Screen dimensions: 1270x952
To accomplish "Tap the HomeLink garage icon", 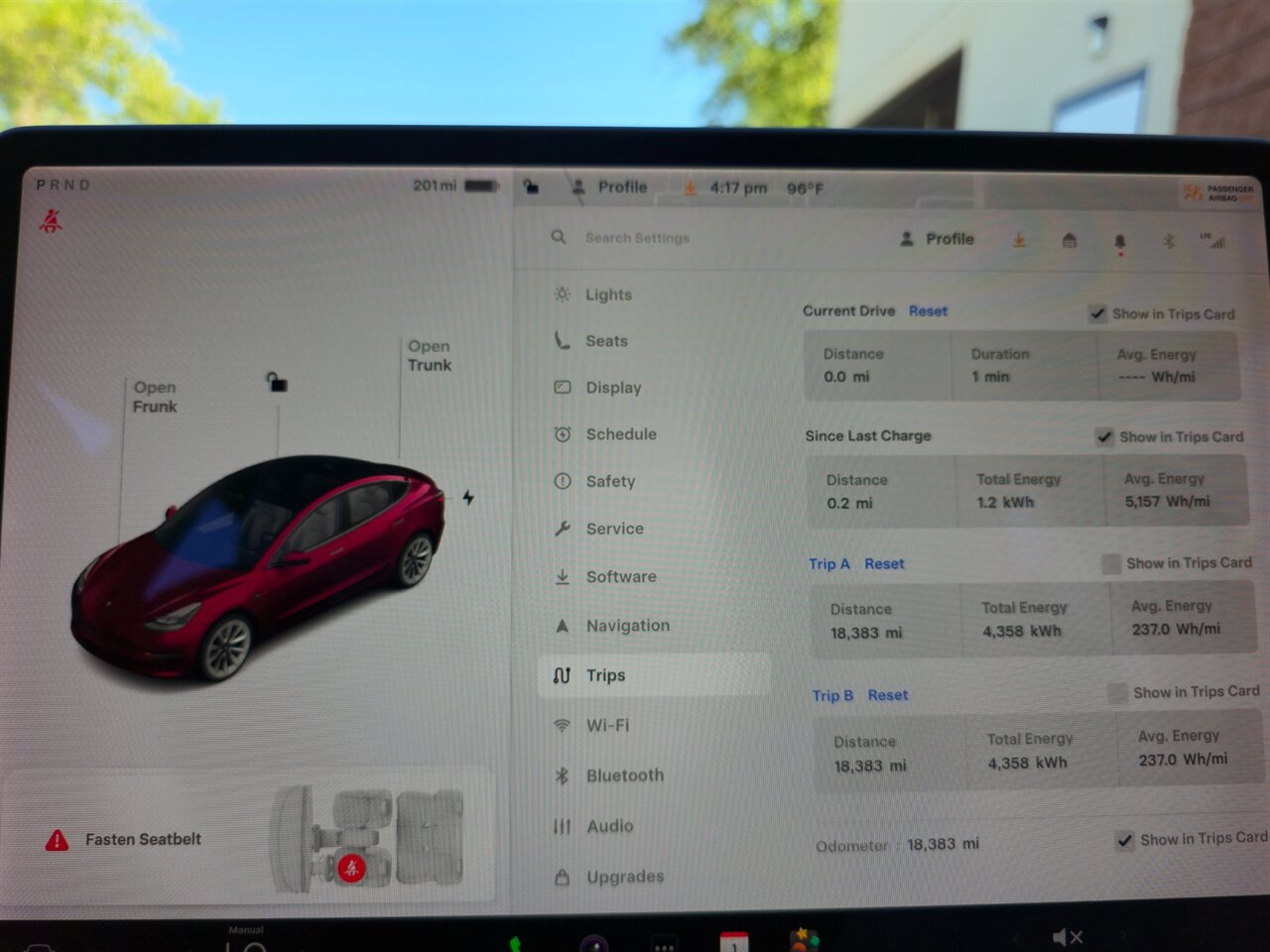I will 1069,240.
